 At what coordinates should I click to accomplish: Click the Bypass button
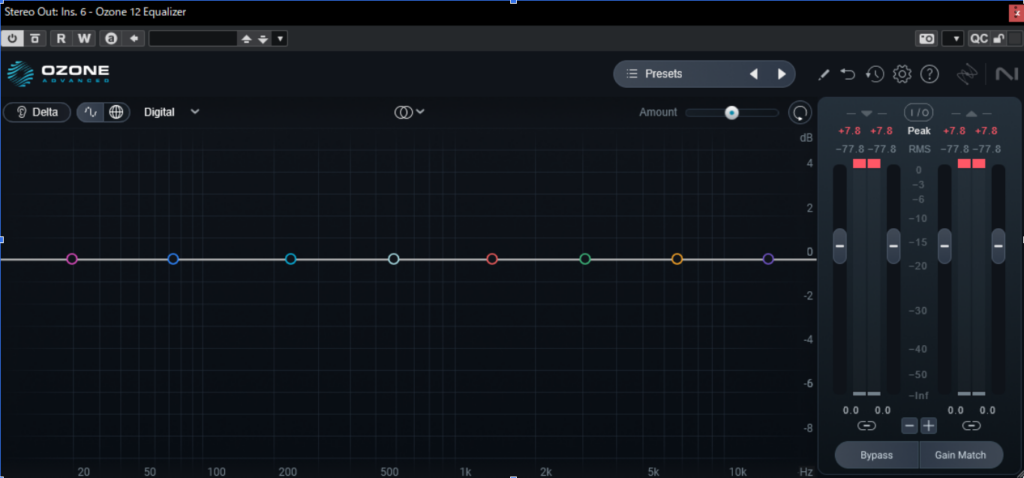876,455
